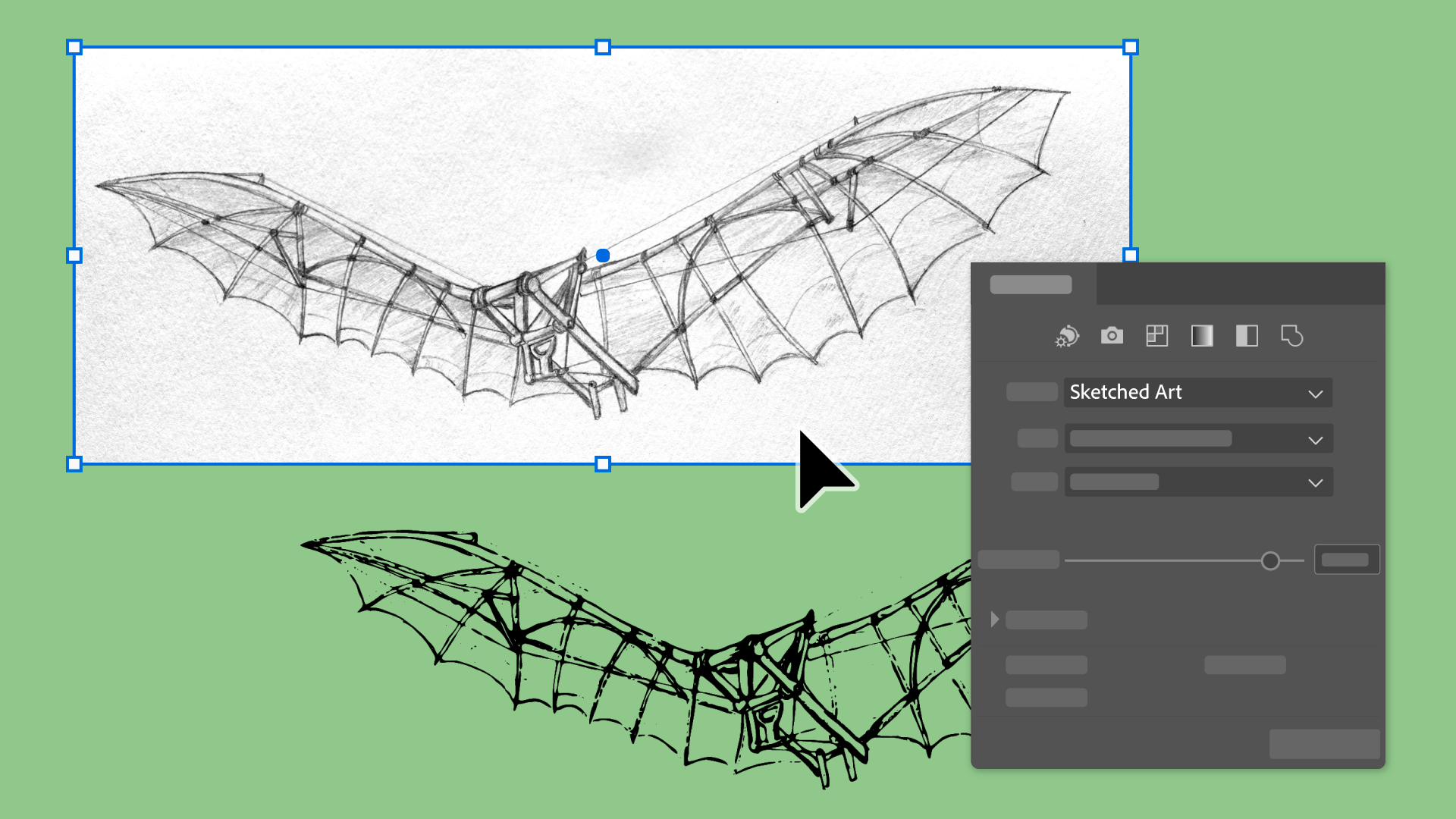Click the High Color camera icon

(x=1112, y=336)
